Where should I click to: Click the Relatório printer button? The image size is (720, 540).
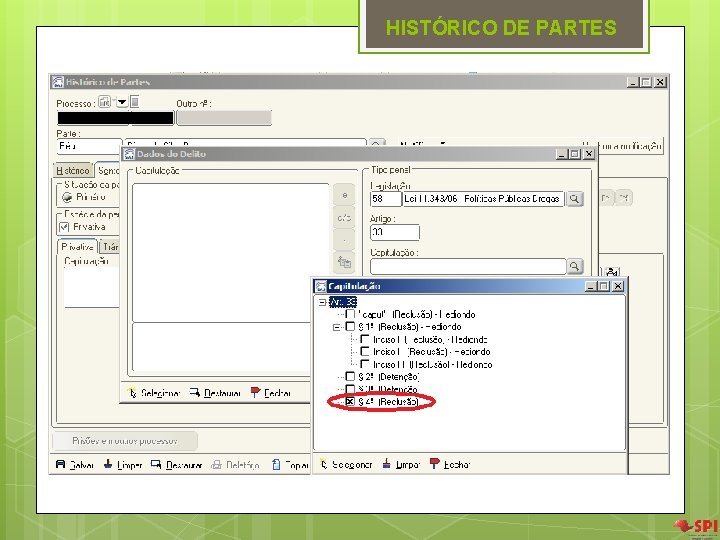[236, 465]
